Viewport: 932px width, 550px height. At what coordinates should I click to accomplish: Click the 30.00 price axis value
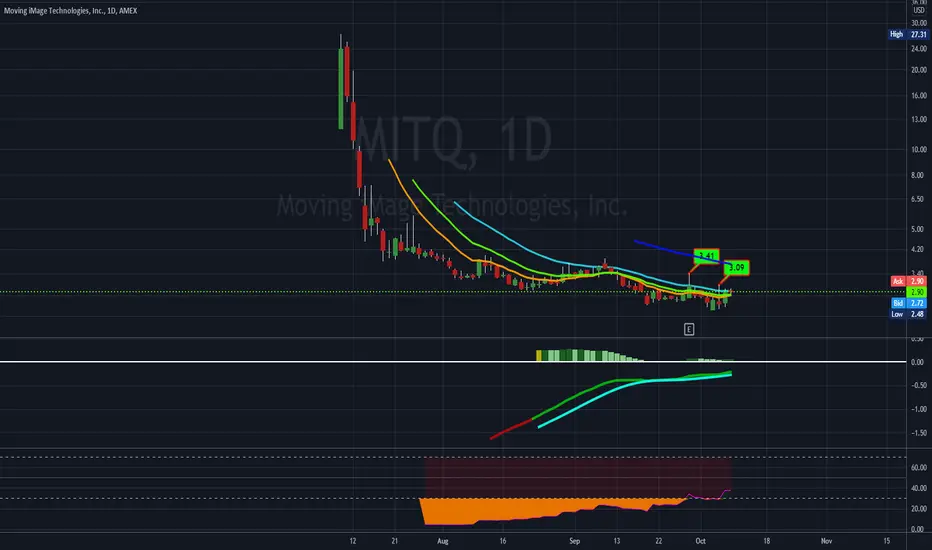pyautogui.click(x=919, y=23)
